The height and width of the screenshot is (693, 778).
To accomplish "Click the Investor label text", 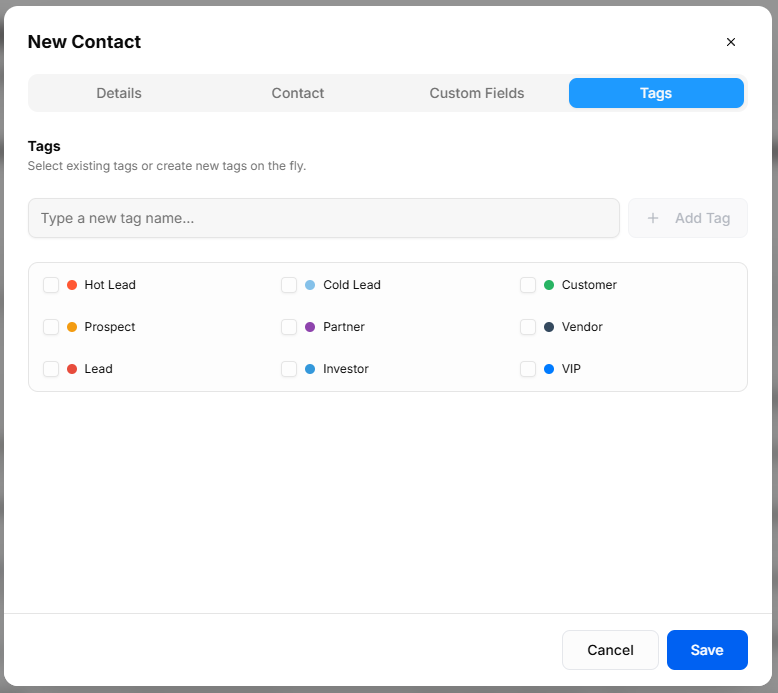I will coord(346,369).
